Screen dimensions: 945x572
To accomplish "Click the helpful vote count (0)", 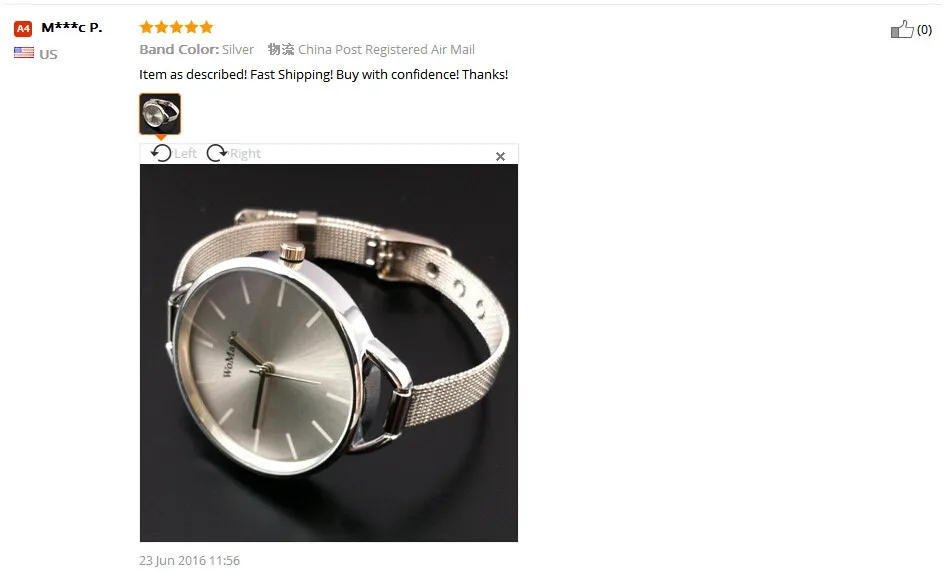I will 924,30.
